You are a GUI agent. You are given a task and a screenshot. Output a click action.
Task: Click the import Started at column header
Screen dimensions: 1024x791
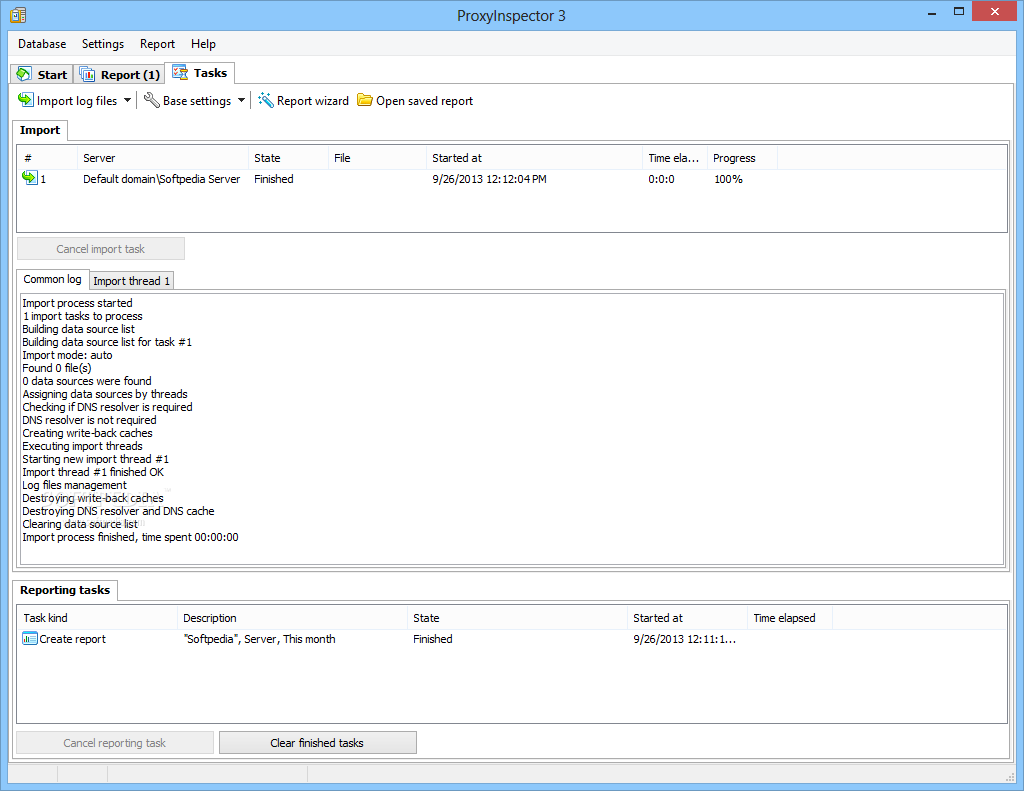click(534, 158)
